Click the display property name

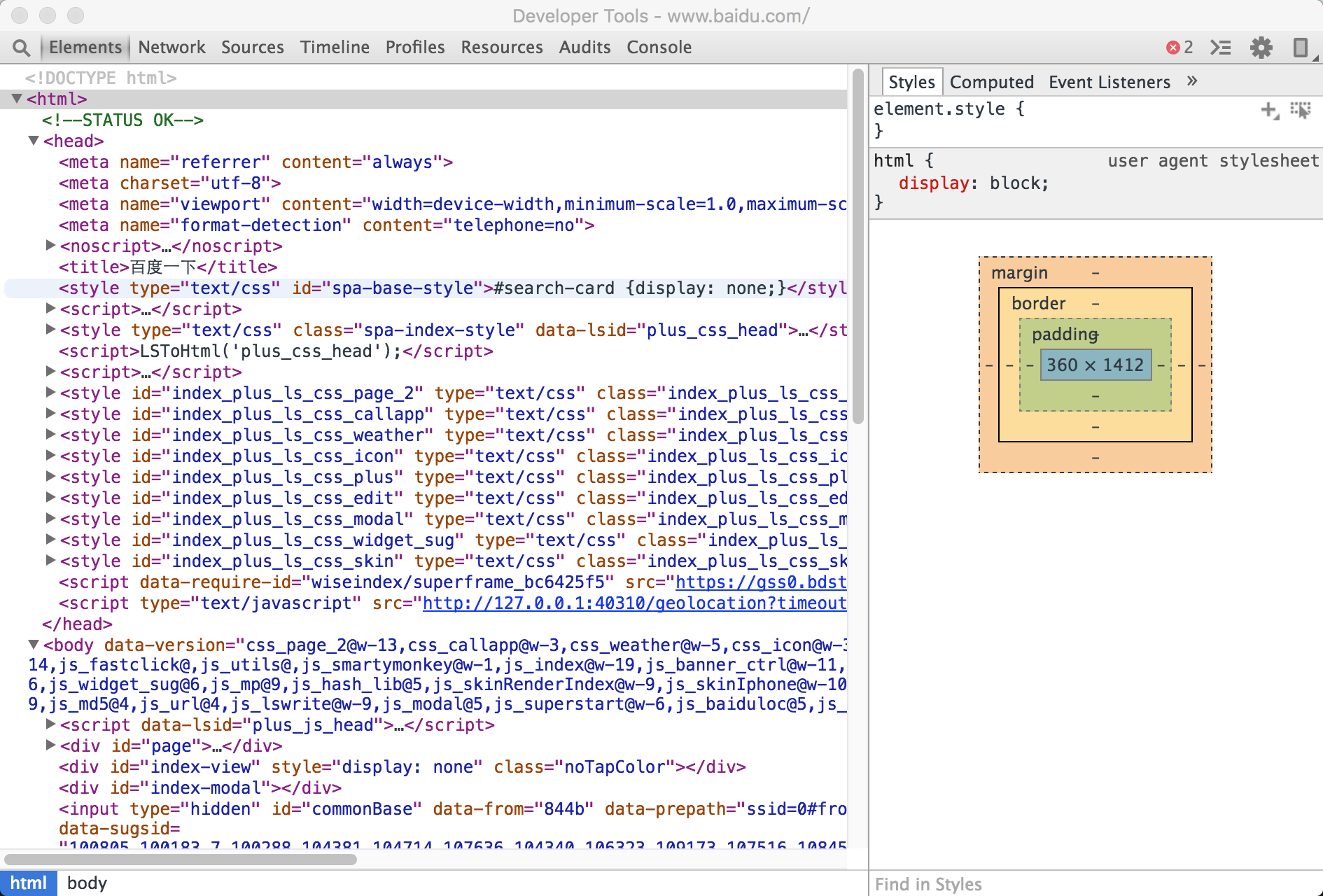934,183
